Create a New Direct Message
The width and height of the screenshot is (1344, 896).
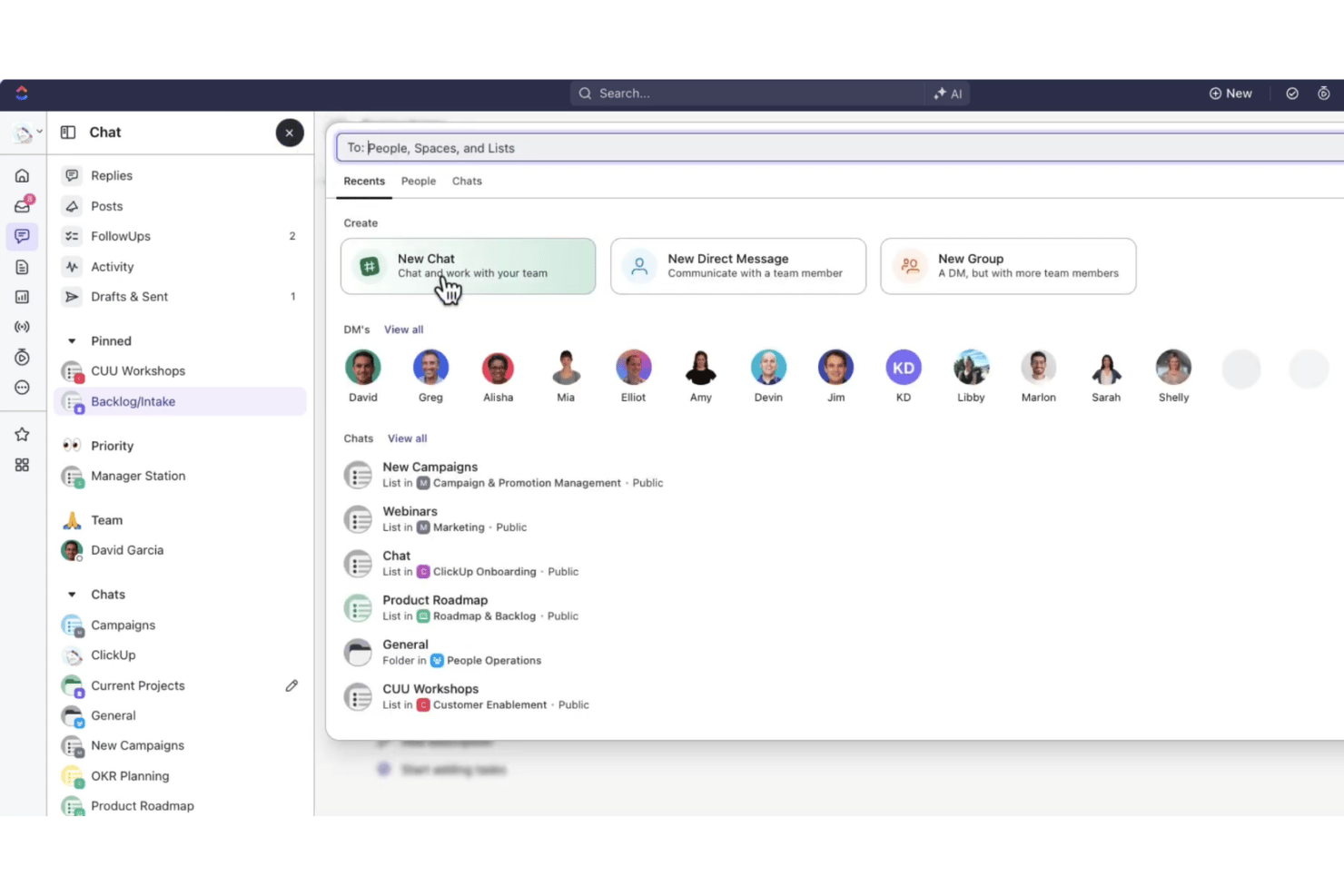pyautogui.click(x=738, y=266)
